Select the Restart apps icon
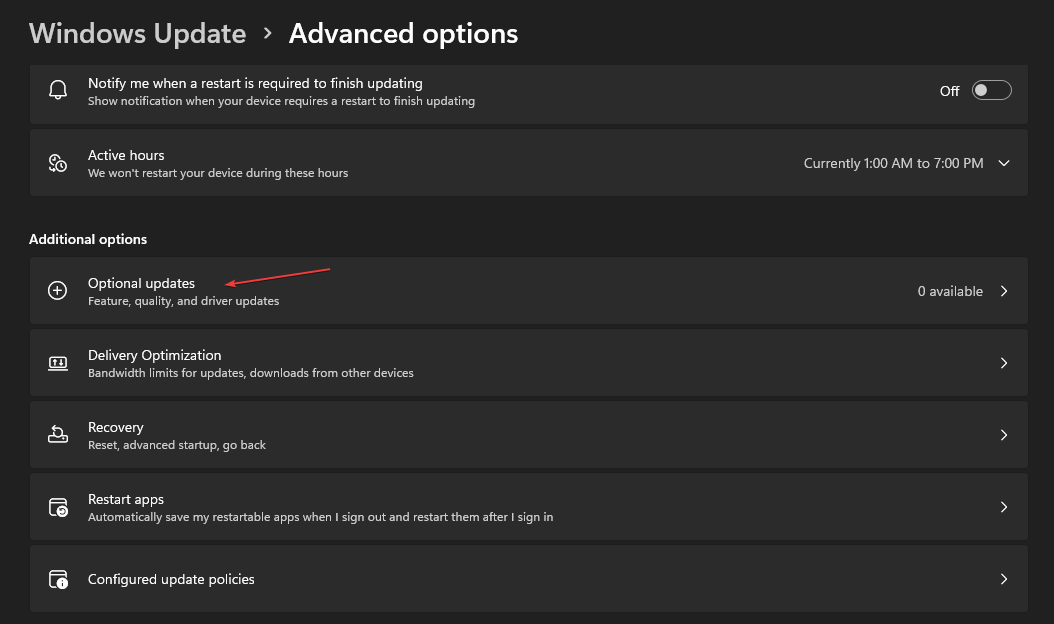The width and height of the screenshot is (1054, 624). coord(57,506)
